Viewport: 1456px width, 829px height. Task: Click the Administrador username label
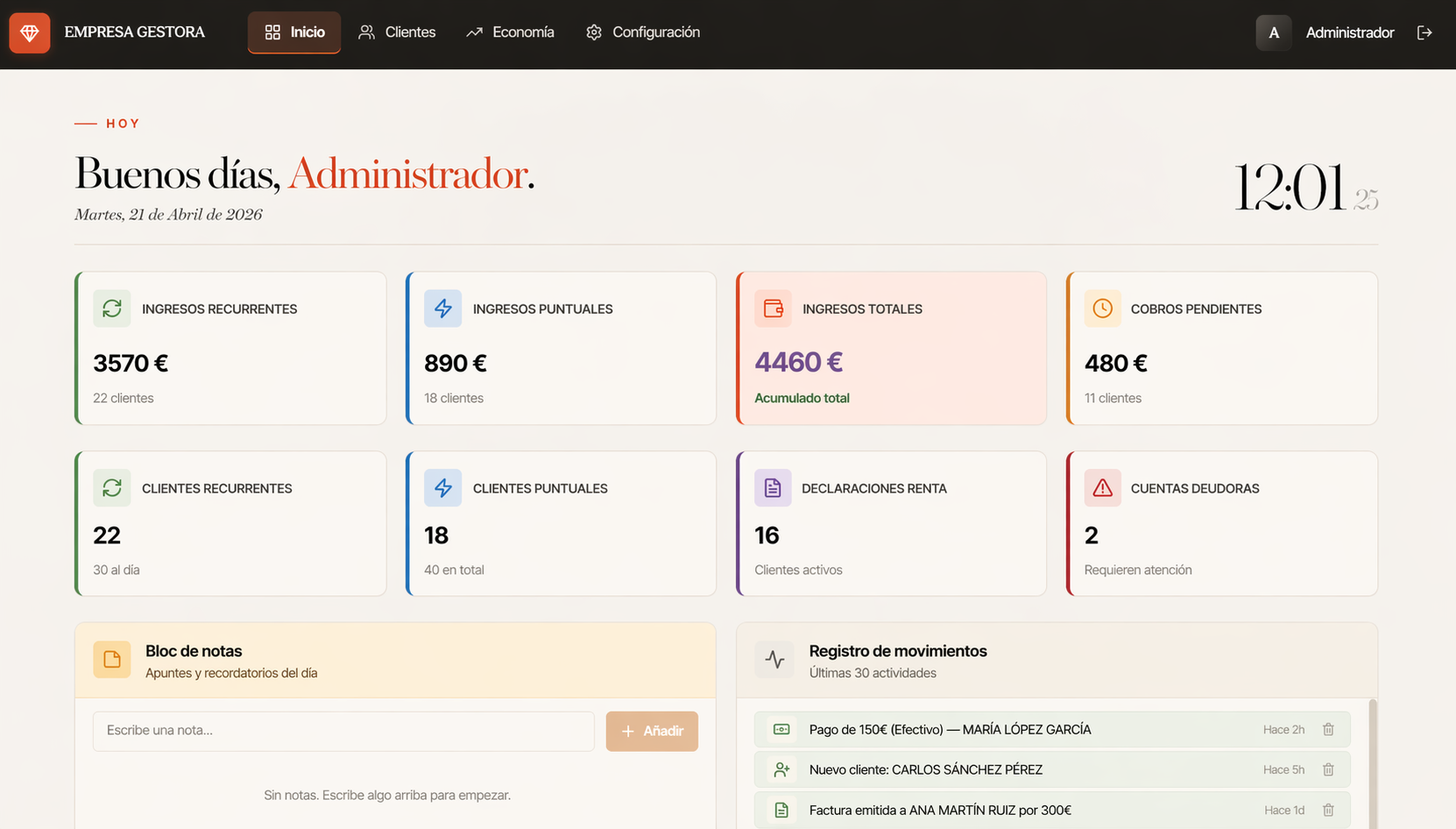(1350, 32)
